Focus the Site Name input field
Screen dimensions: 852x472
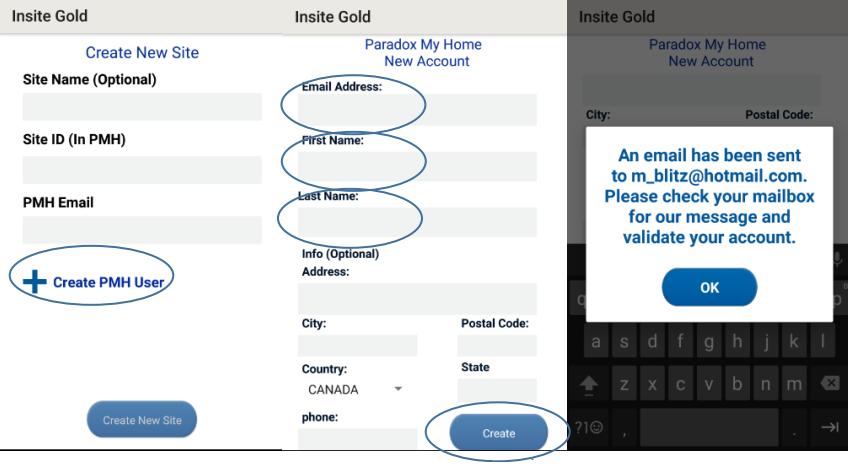click(142, 106)
